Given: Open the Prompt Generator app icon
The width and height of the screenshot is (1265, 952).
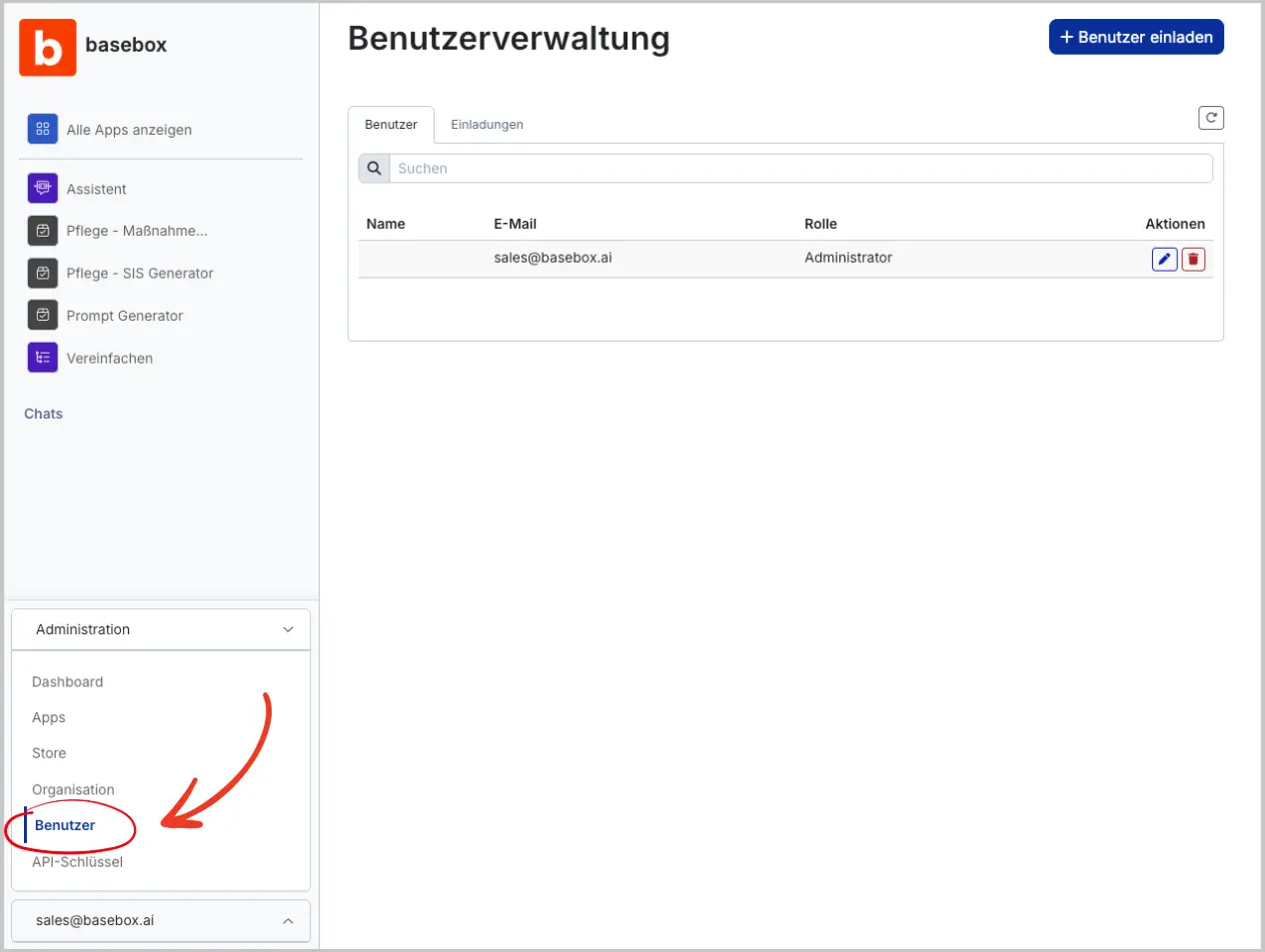Looking at the screenshot, I should click(x=42, y=315).
